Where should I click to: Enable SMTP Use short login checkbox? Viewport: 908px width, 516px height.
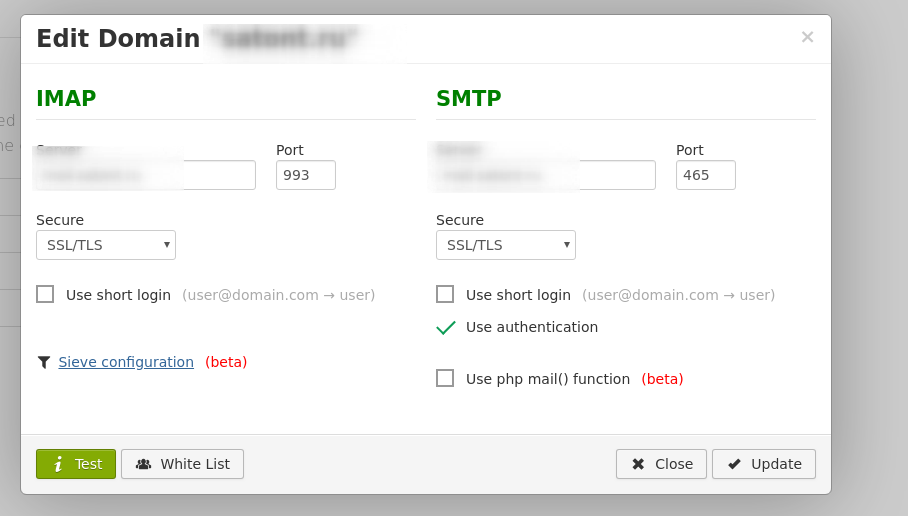[445, 294]
